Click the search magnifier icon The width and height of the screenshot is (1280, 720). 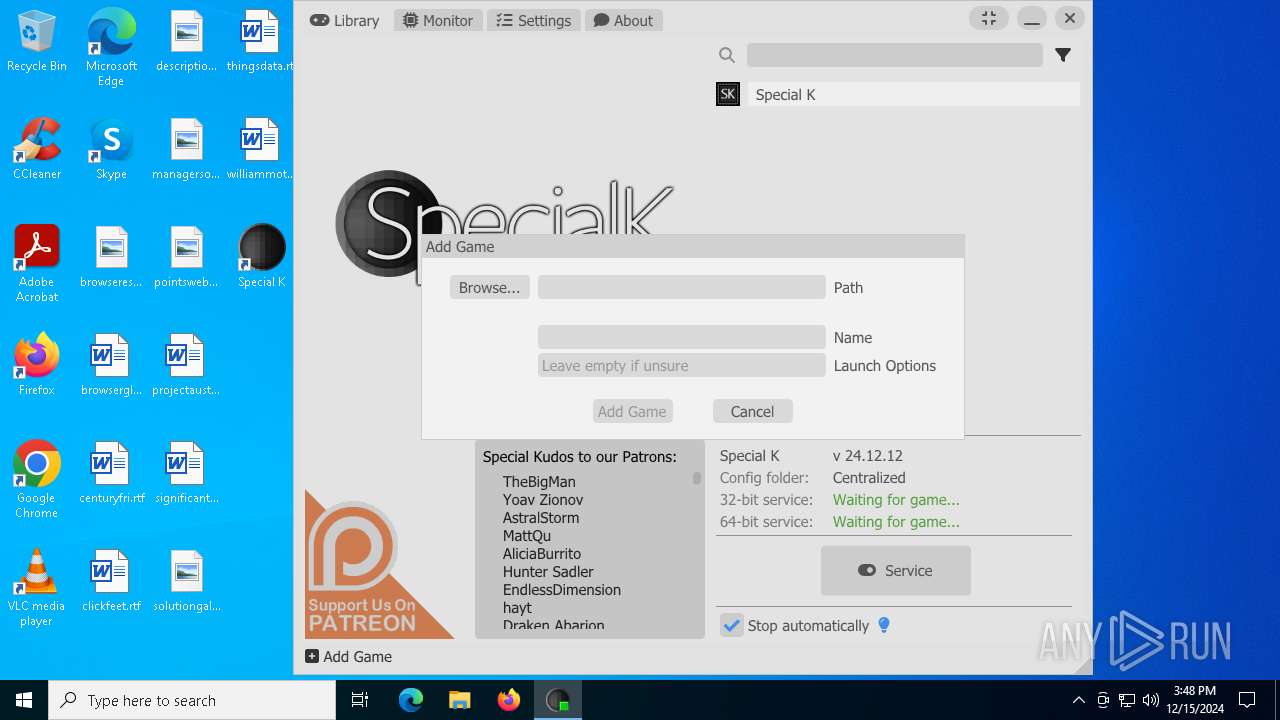click(x=727, y=55)
